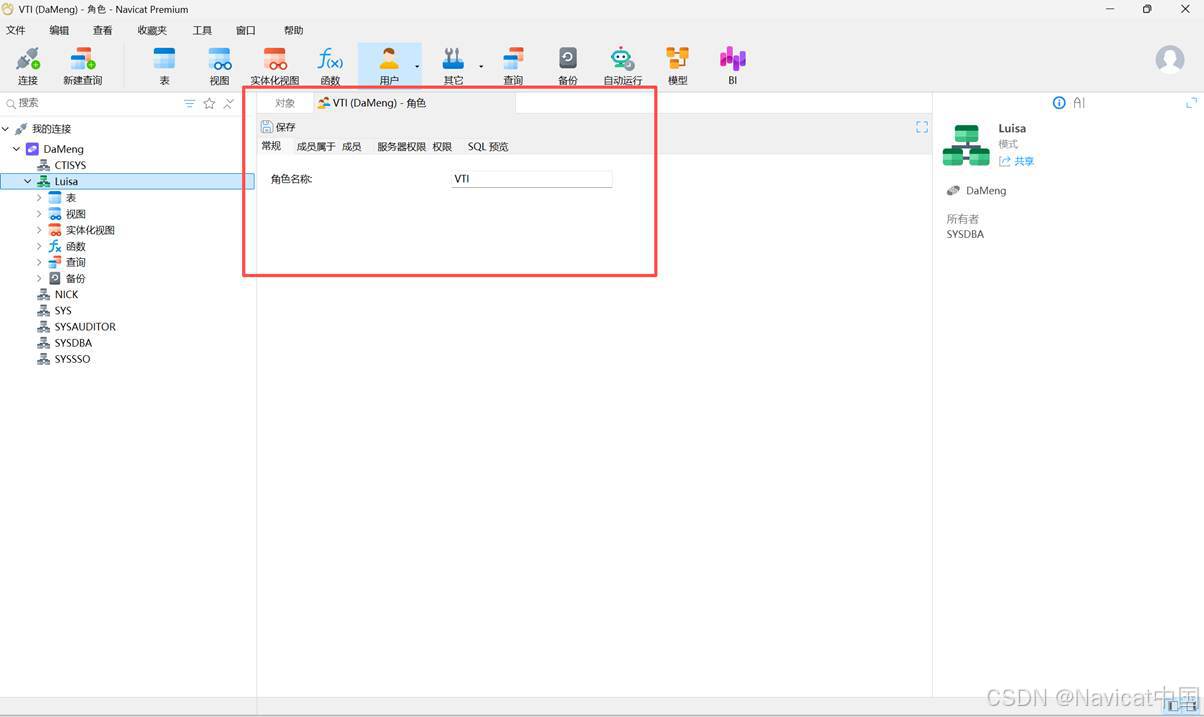Switch to the 服务器权限 tab
Screen dimensions: 1204x717
pos(401,146)
